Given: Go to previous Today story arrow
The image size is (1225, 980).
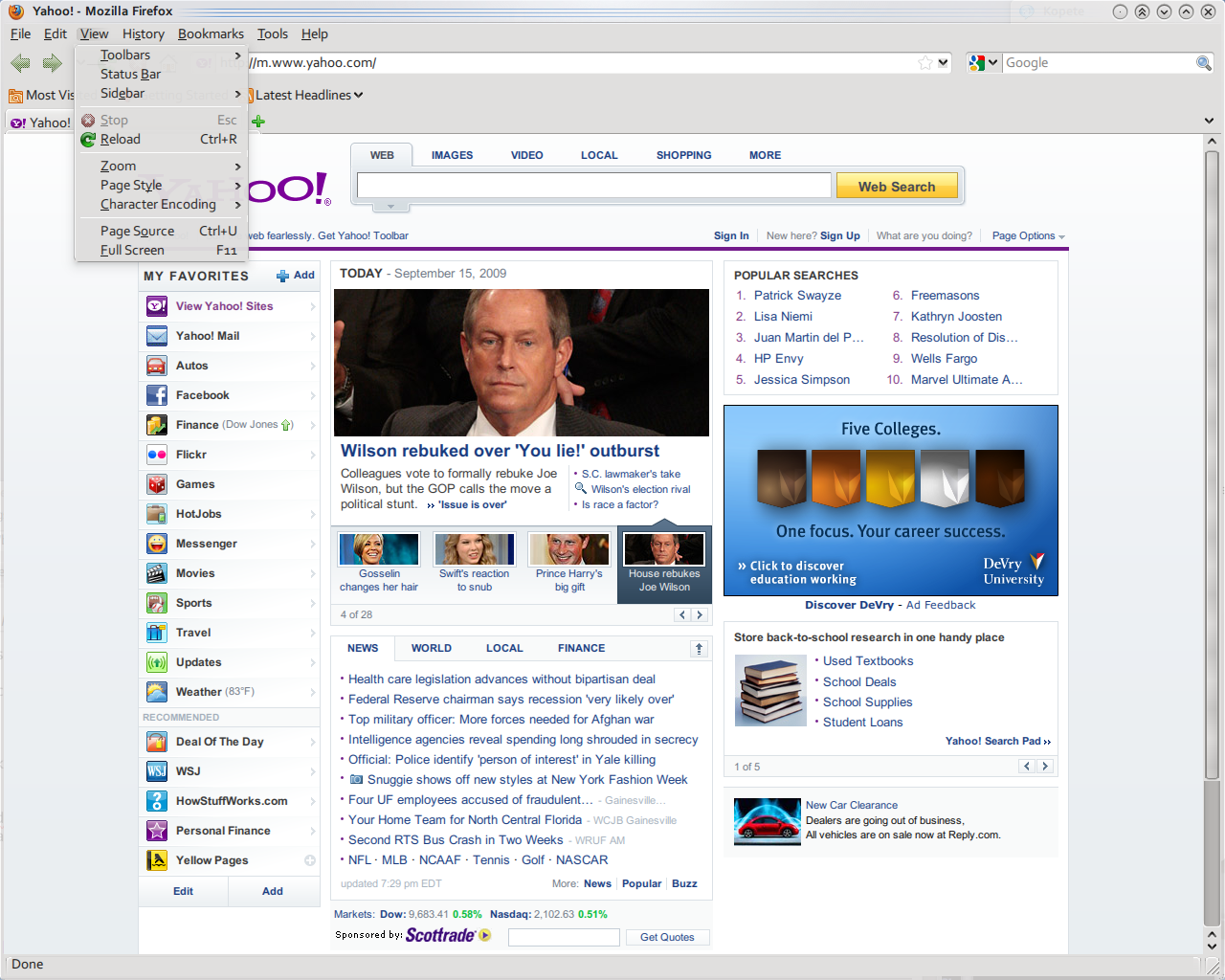Looking at the screenshot, I should (682, 614).
